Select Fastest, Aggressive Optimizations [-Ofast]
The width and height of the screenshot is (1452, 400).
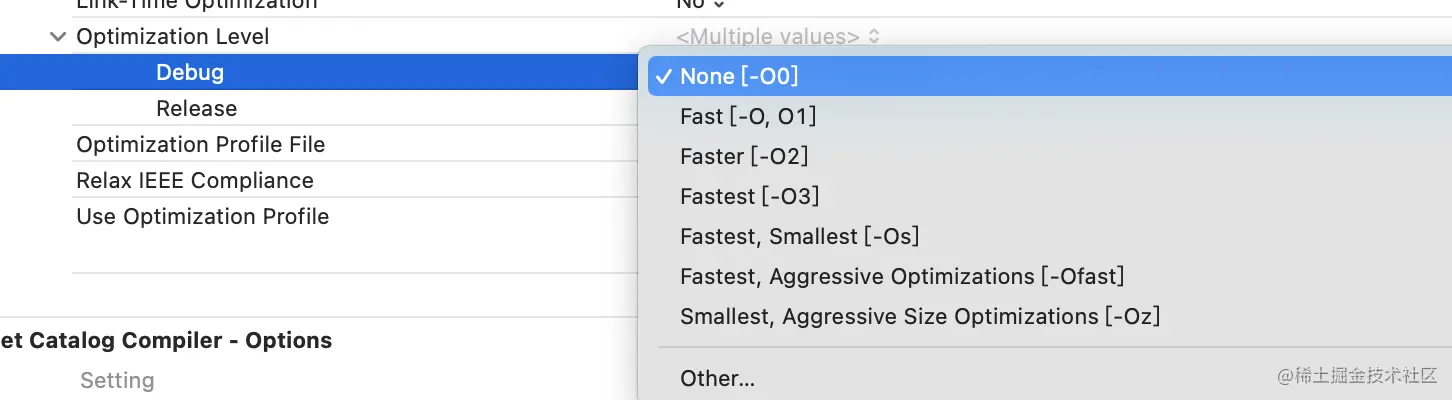point(902,277)
